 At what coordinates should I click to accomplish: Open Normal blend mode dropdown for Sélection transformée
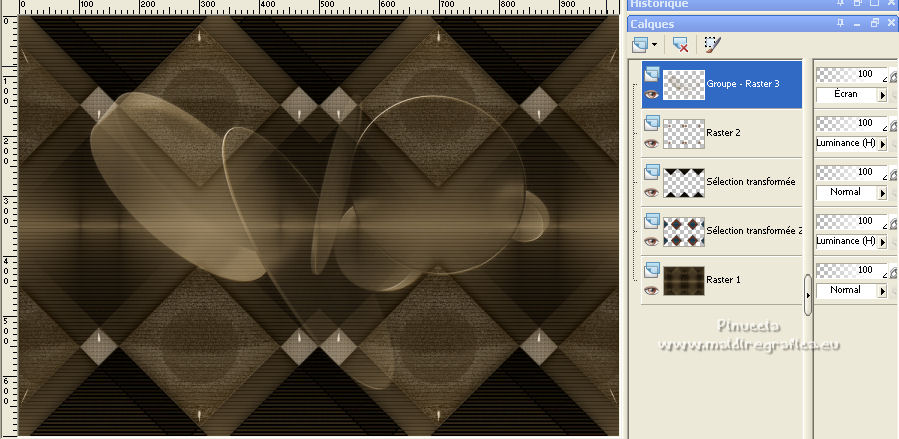882,193
